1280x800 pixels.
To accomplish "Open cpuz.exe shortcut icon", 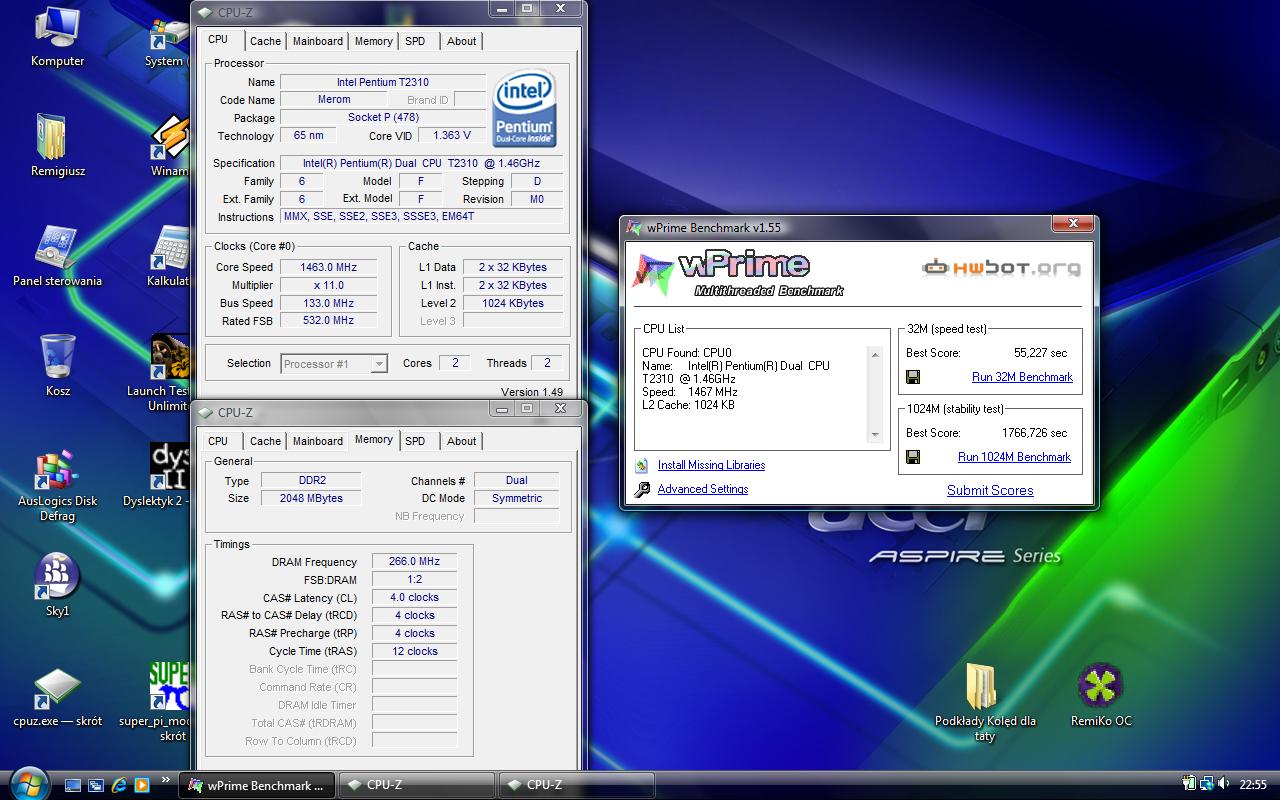I will (58, 688).
